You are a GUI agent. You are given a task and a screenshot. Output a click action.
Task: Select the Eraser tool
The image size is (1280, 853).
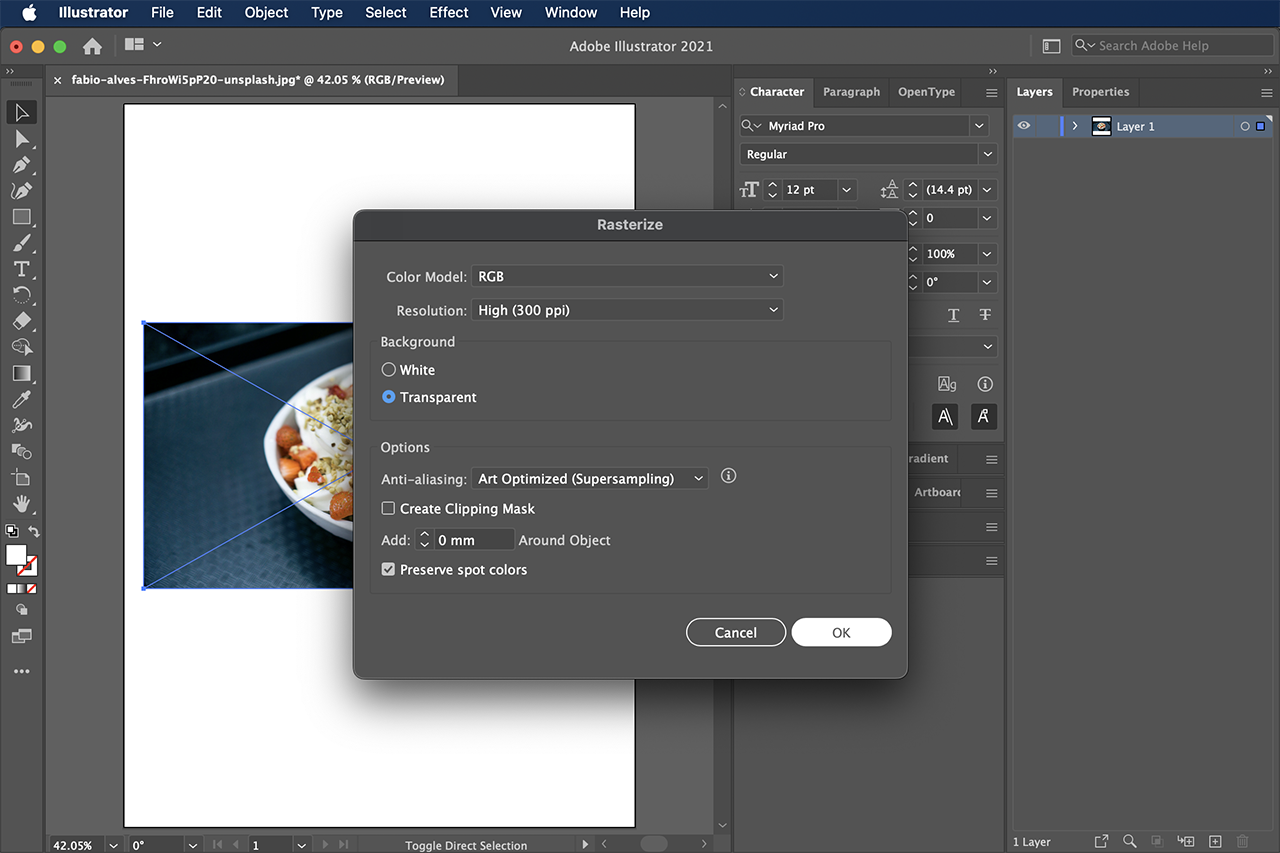click(22, 321)
